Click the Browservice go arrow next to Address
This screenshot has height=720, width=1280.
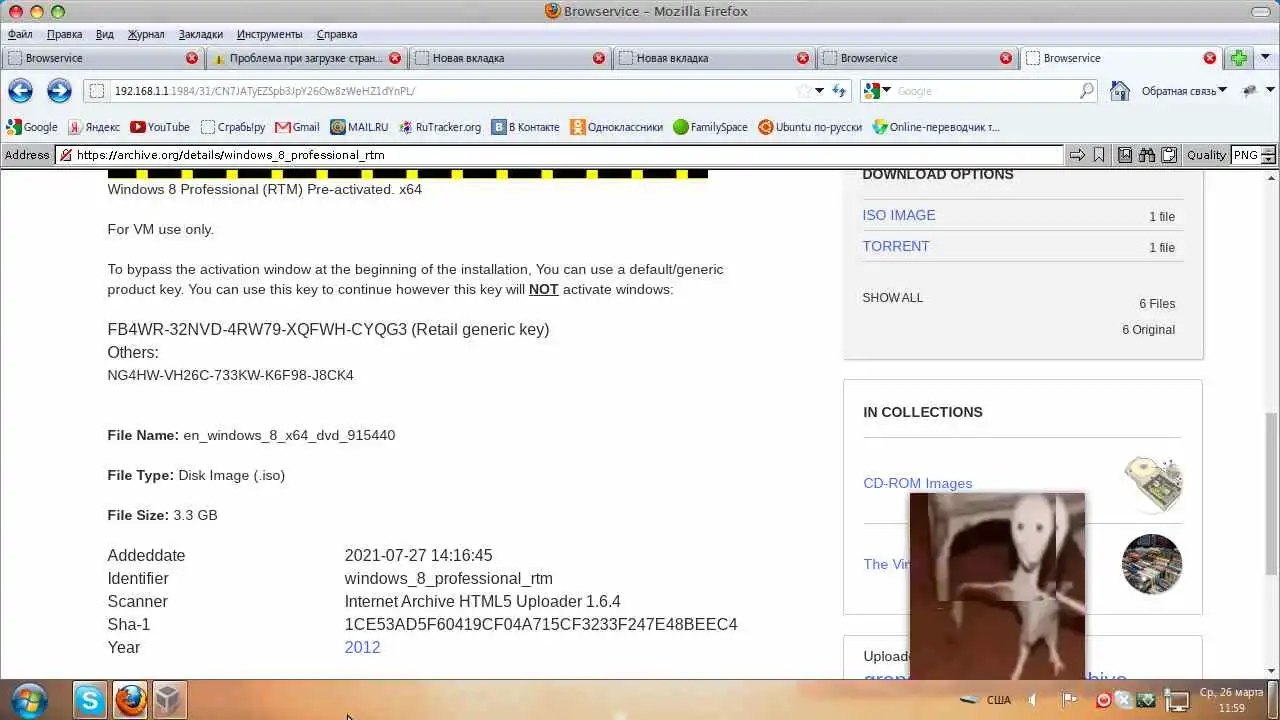point(1077,155)
